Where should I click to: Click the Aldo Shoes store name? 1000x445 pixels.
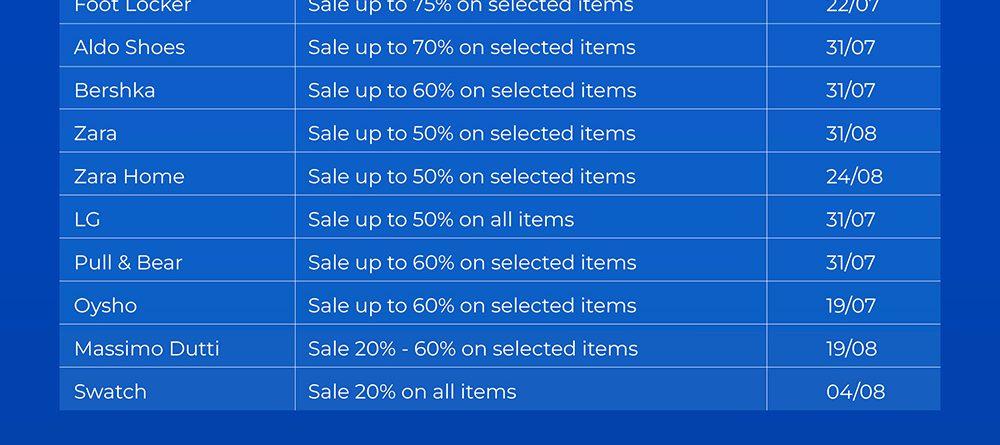click(x=129, y=47)
